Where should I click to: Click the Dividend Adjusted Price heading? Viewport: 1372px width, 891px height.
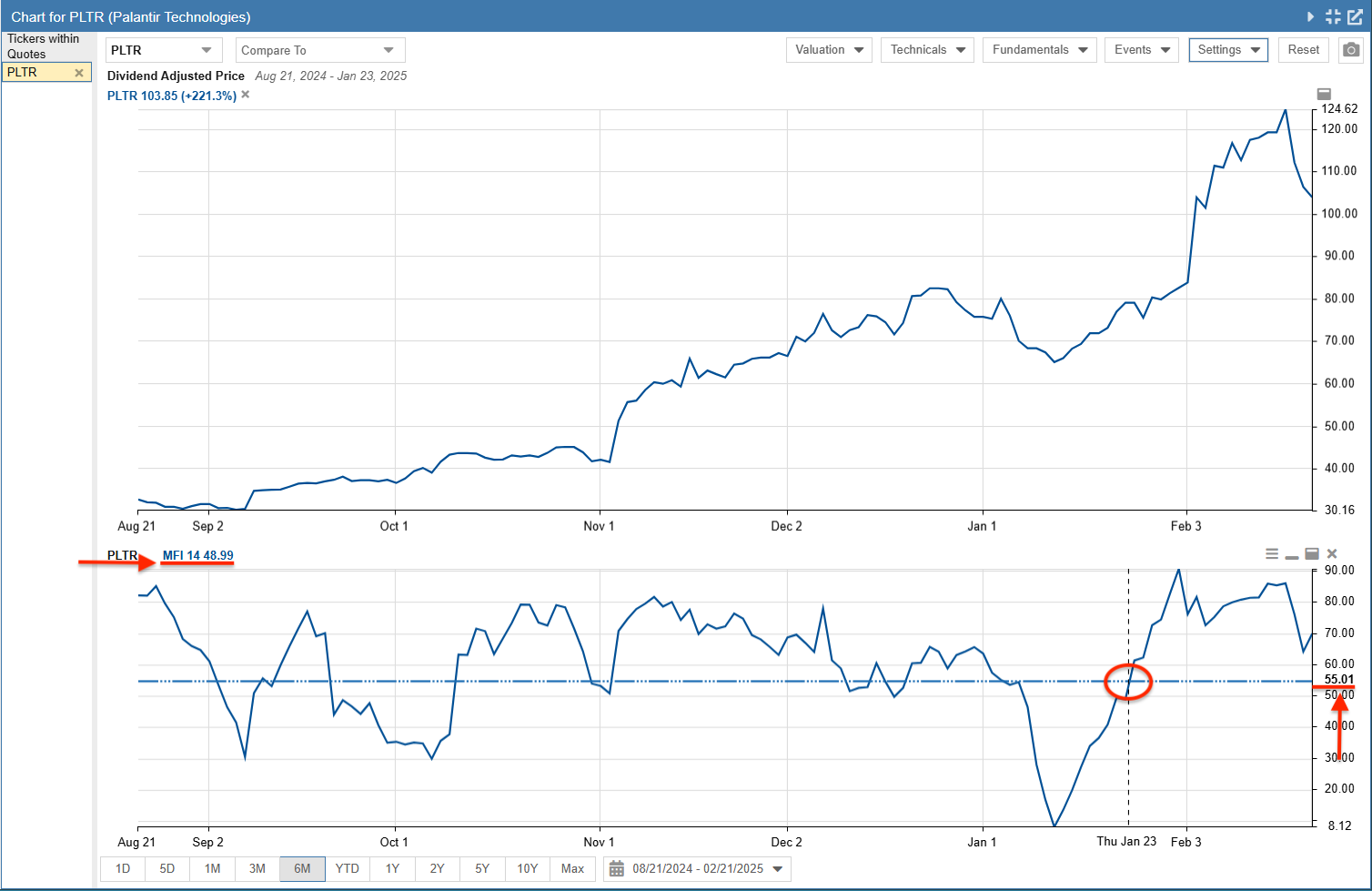(176, 76)
